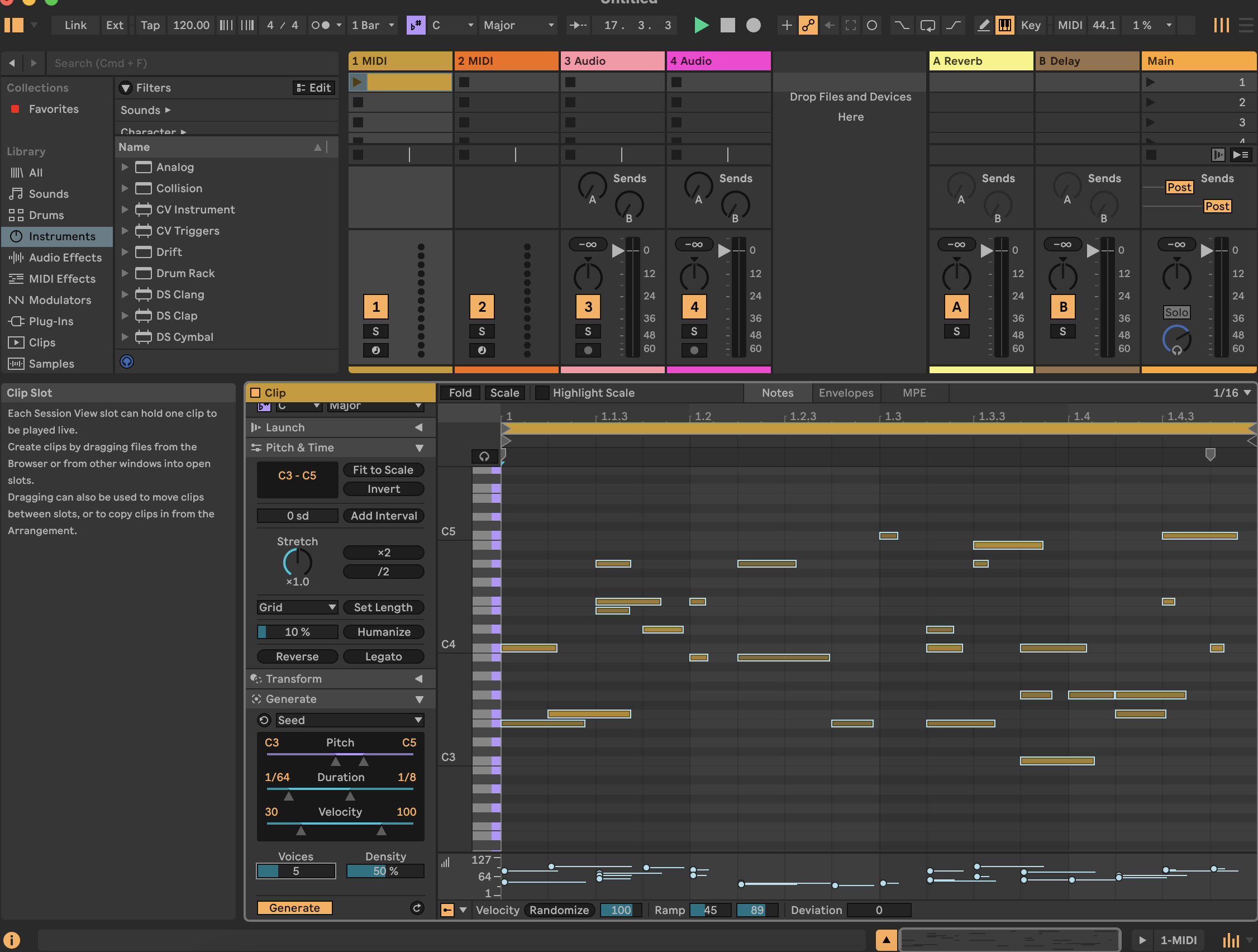
Task: Click the Re-enable Automation arrow icon
Action: tap(829, 25)
